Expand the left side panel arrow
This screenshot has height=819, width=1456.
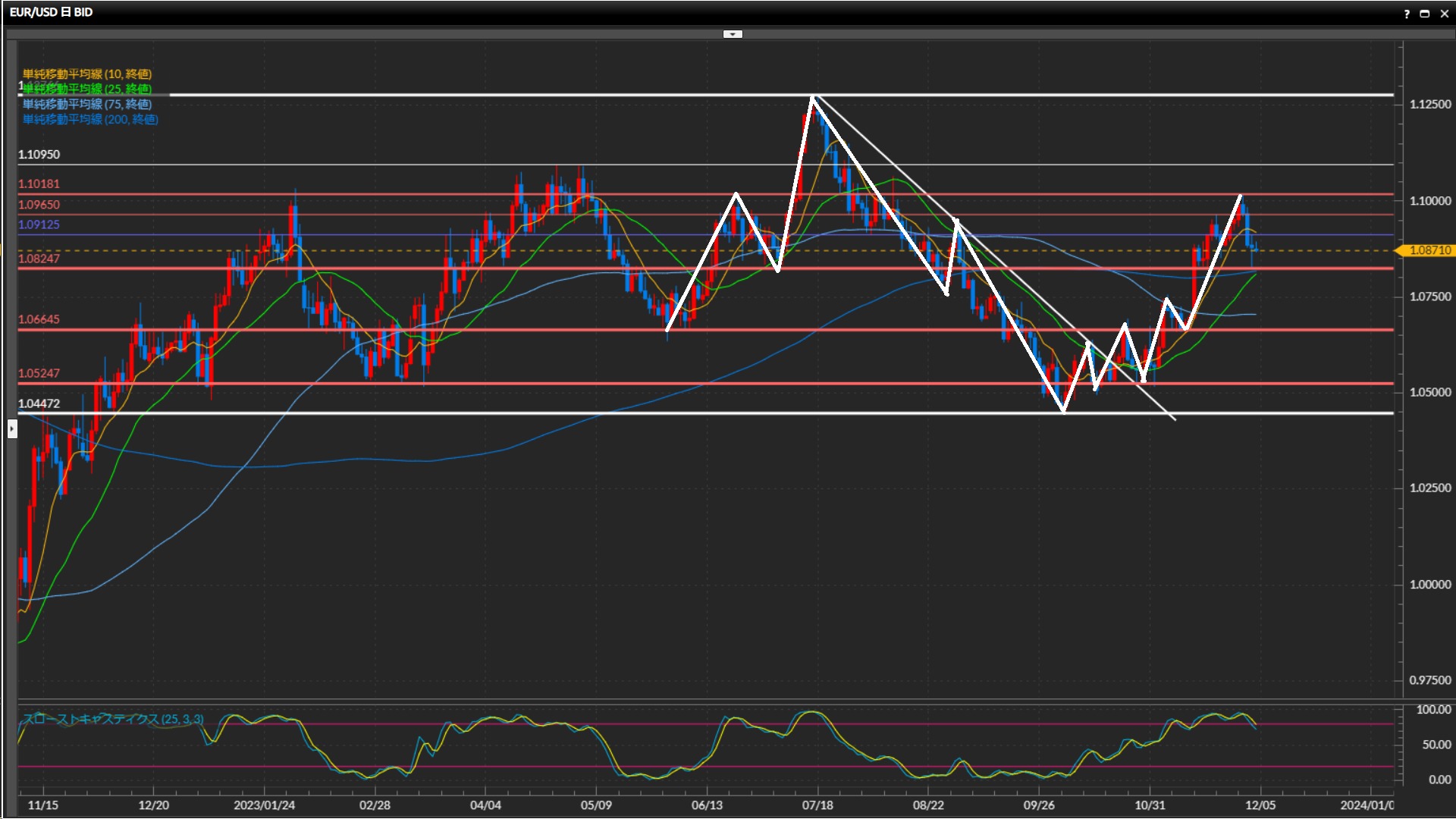pos(12,429)
